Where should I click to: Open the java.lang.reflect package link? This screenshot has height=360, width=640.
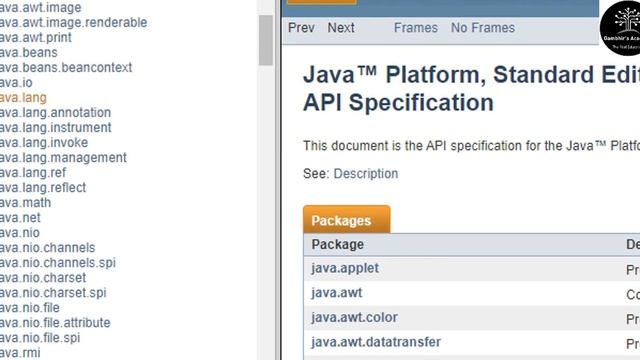43,187
